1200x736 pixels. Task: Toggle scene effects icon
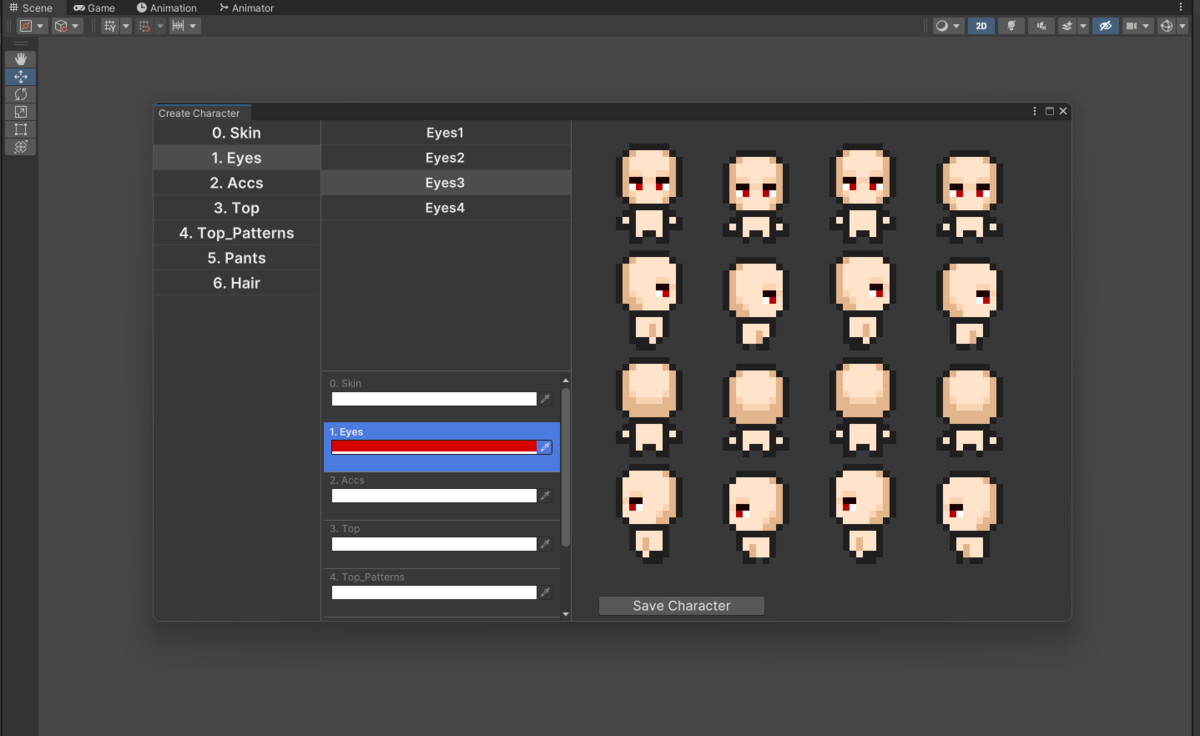click(x=1068, y=26)
